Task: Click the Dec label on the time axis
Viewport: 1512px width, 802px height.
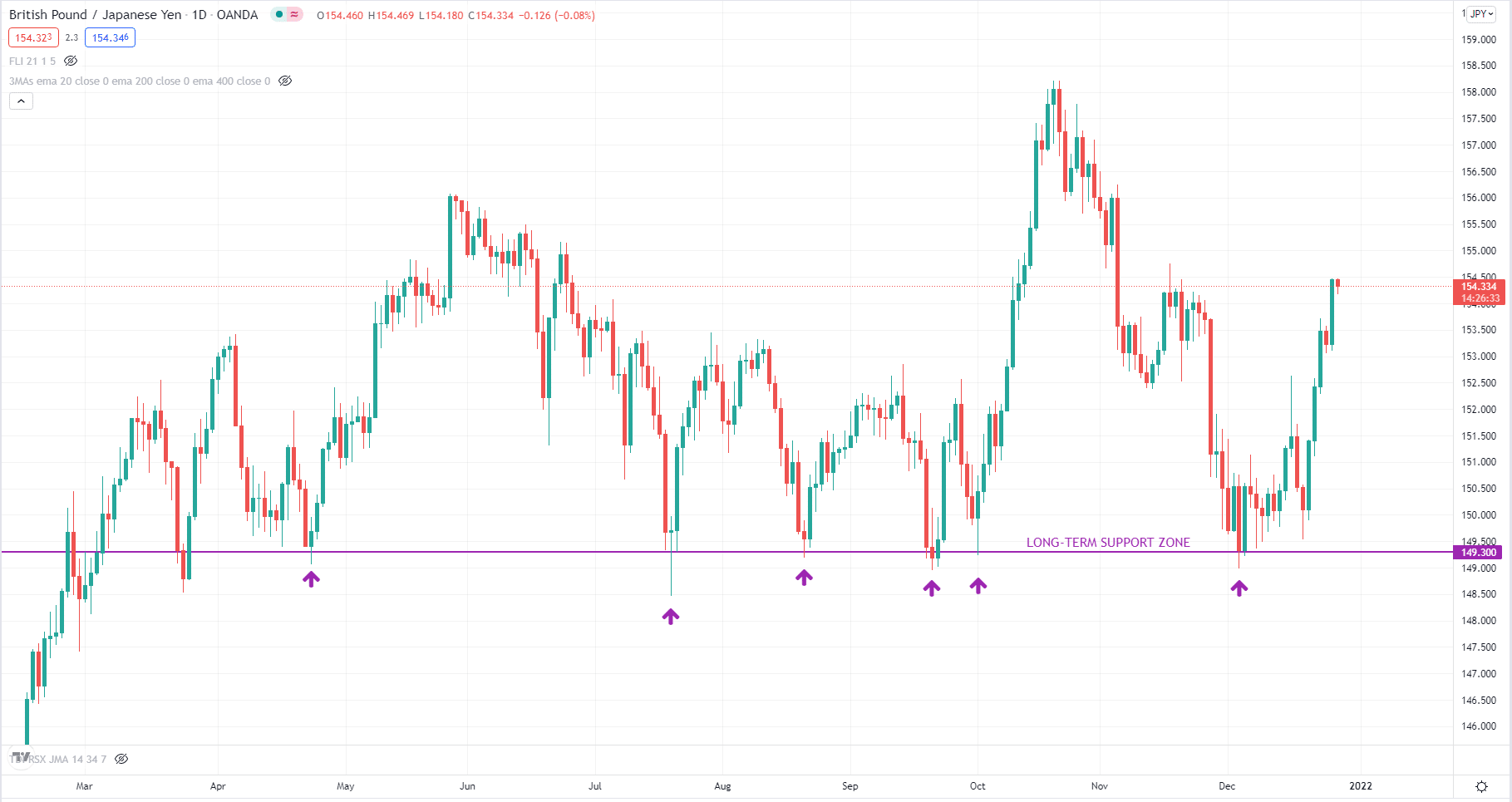Action: point(1227,786)
